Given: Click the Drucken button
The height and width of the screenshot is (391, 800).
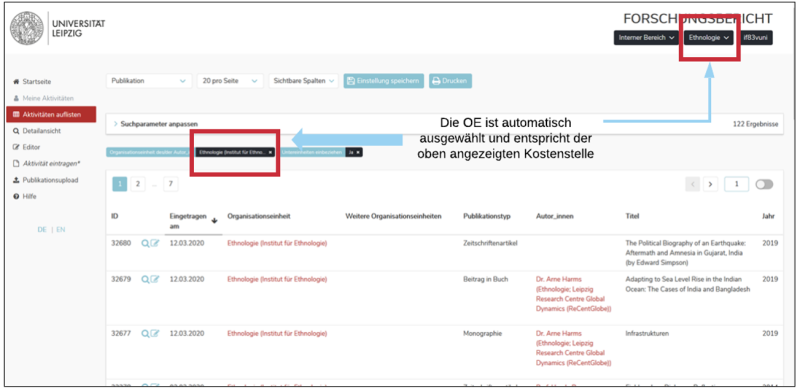Looking at the screenshot, I should [451, 81].
